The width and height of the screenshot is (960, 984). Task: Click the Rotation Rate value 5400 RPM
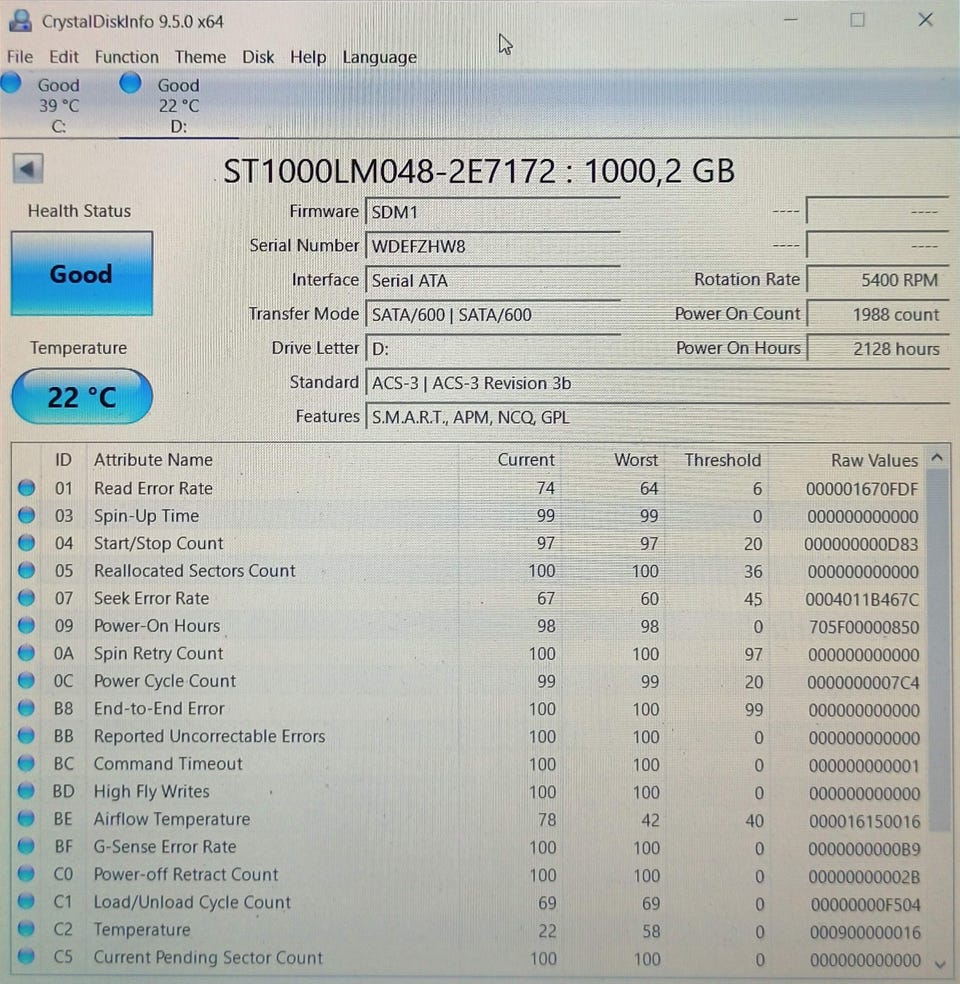[x=877, y=280]
